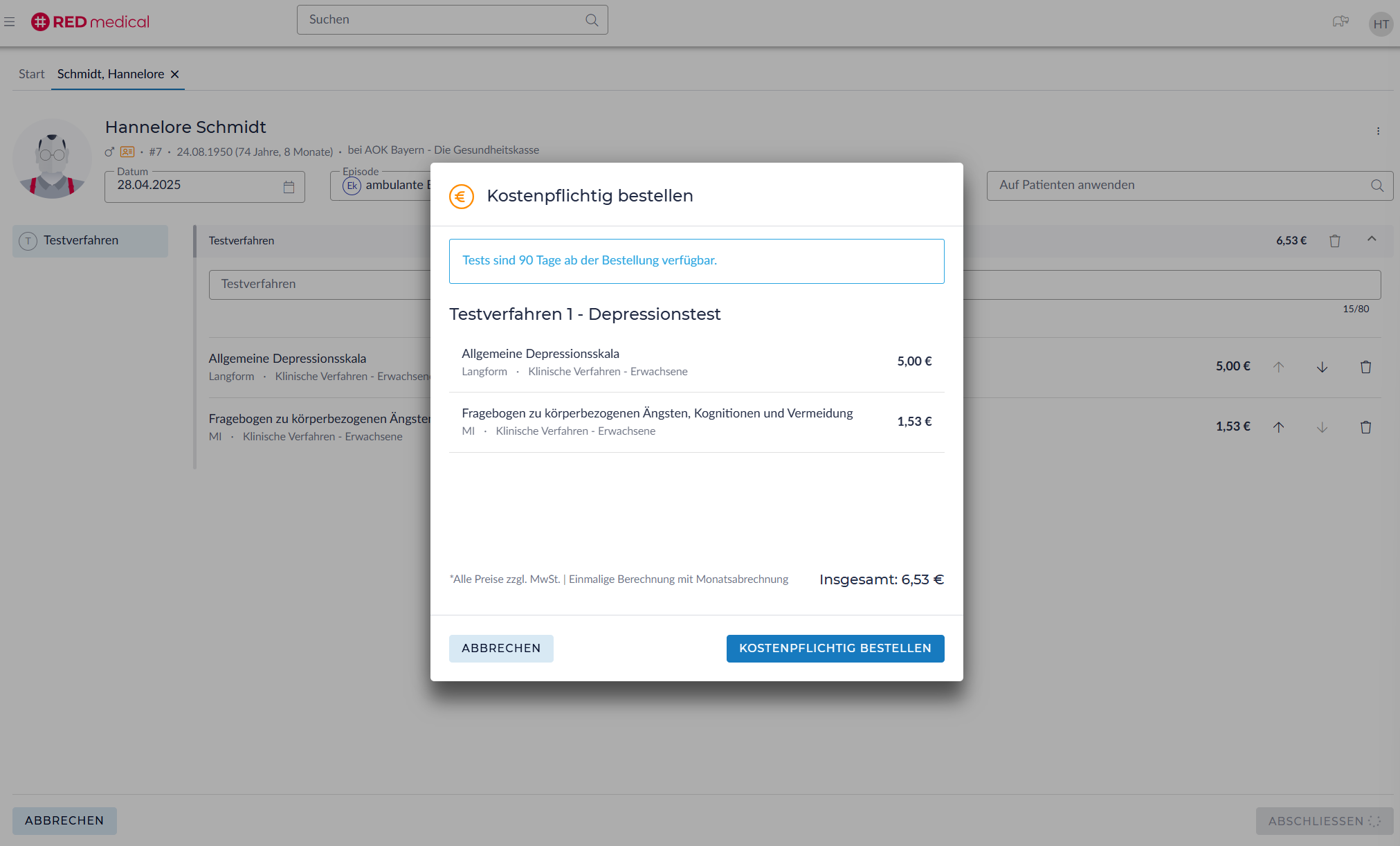Image resolution: width=1400 pixels, height=846 pixels.
Task: Cancel the order dialog with Abbrechen
Action: point(501,649)
